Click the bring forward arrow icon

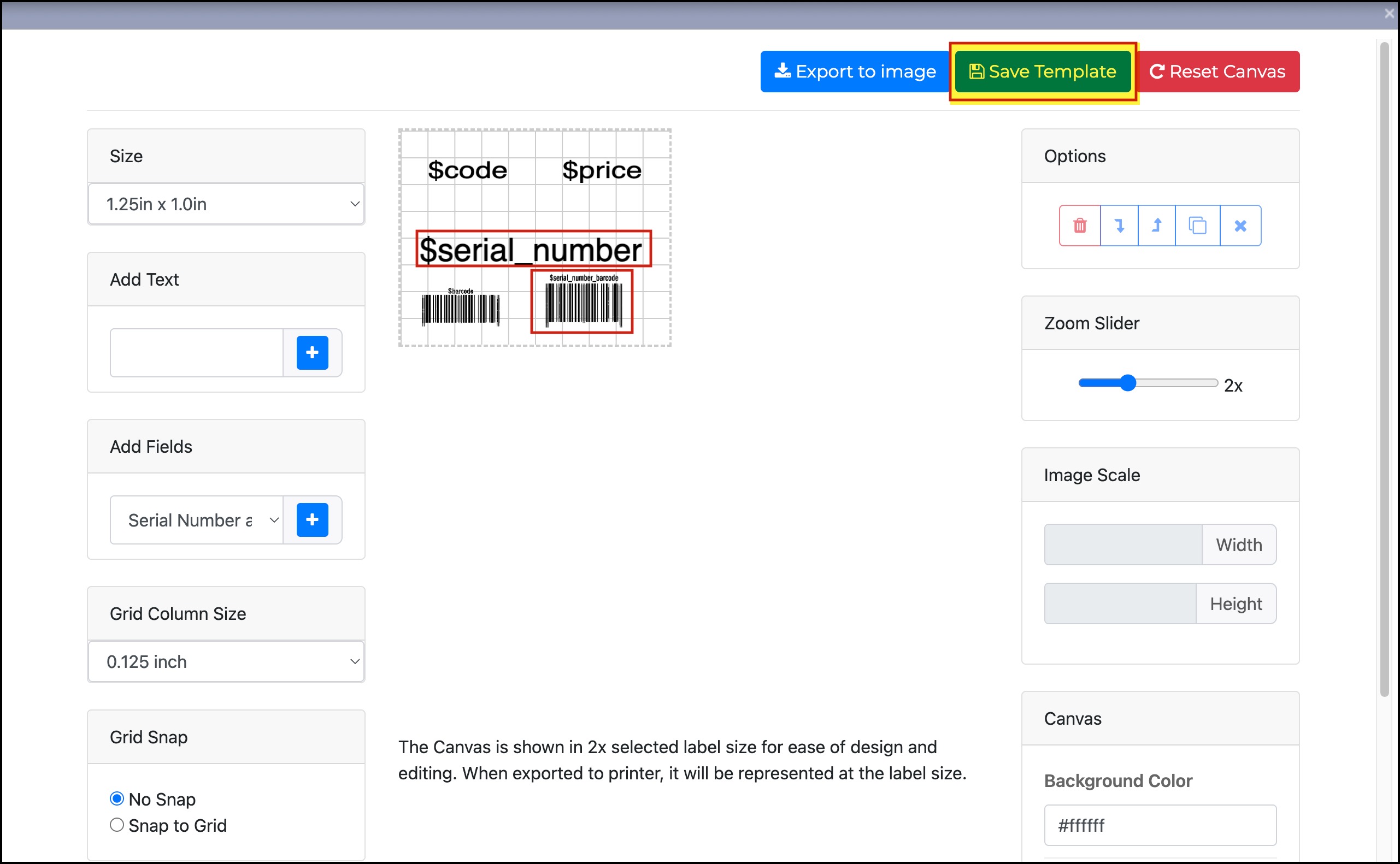click(1156, 226)
